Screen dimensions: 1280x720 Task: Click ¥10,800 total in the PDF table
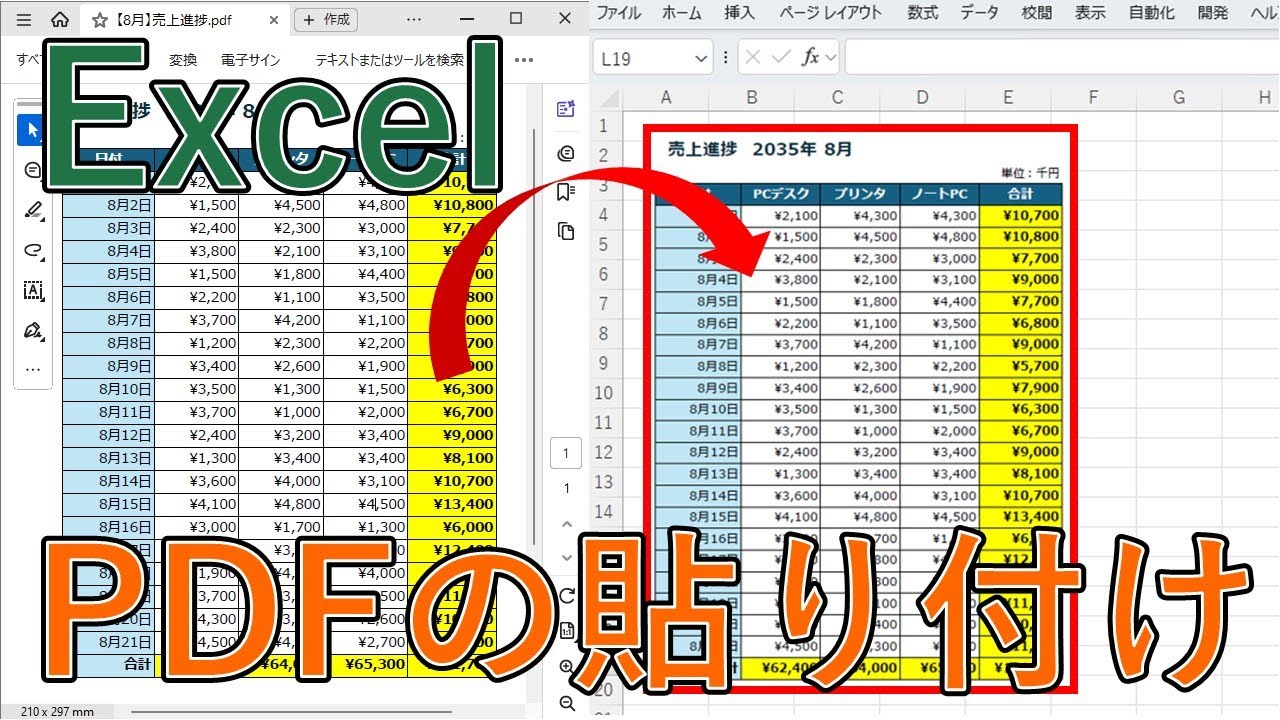(452, 205)
